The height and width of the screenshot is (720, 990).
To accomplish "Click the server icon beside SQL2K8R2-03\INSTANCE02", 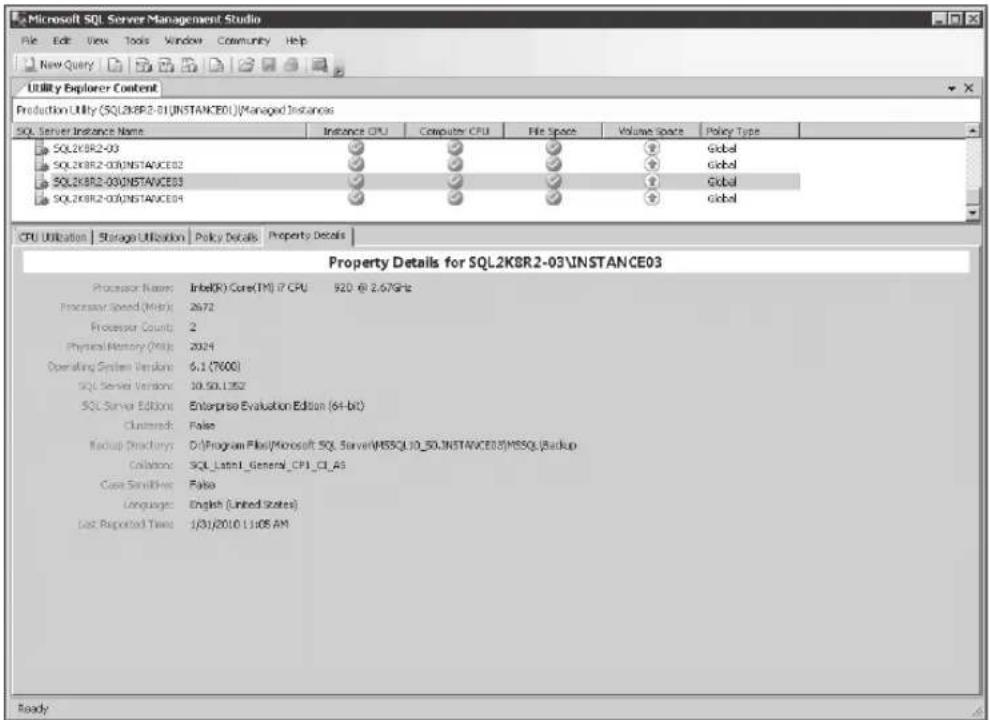I will pos(42,165).
